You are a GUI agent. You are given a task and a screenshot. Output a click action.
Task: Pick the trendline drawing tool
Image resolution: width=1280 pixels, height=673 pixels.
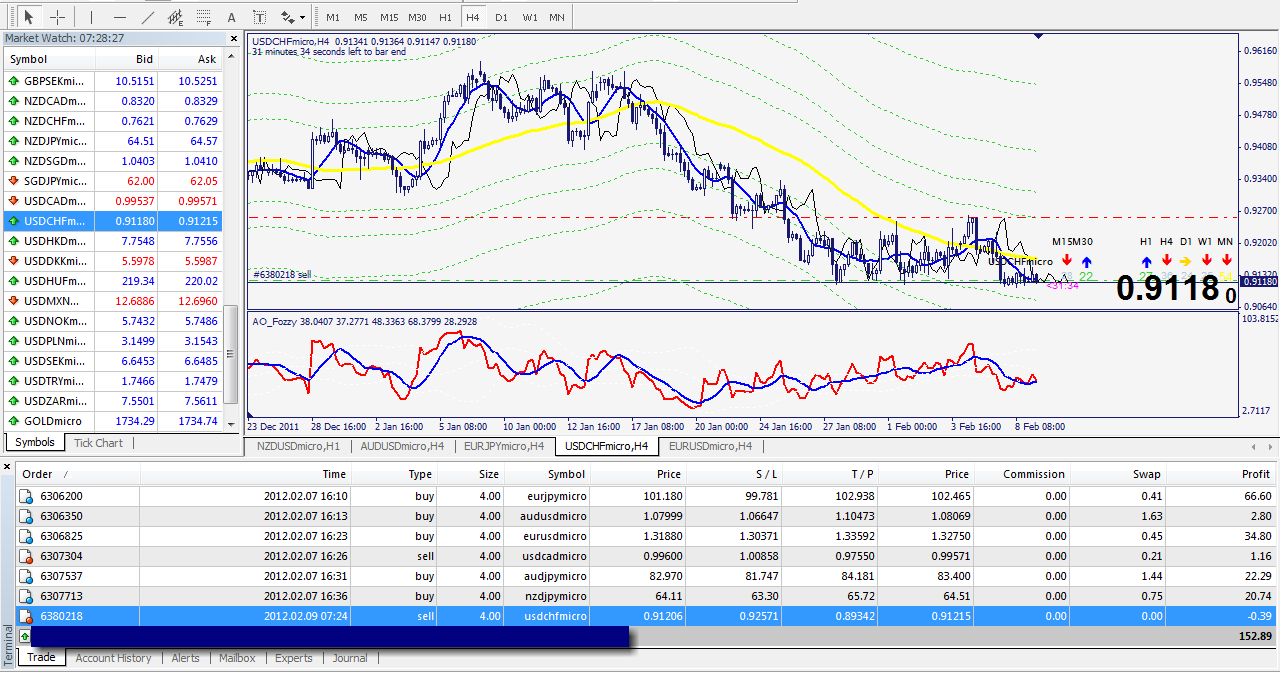(148, 17)
